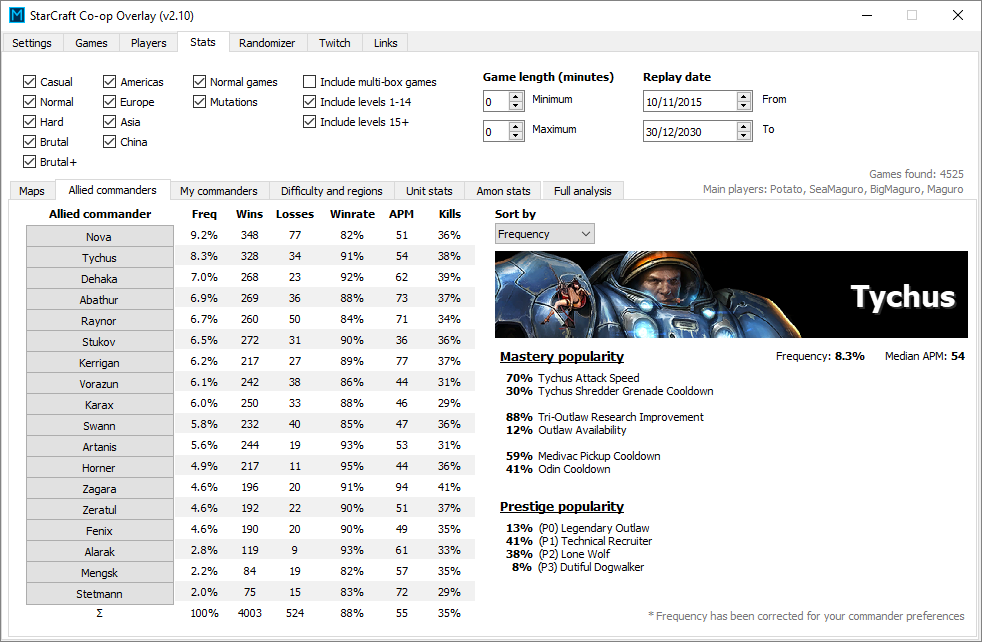Click the StarCraft Co-op Overlay app icon

click(x=17, y=15)
